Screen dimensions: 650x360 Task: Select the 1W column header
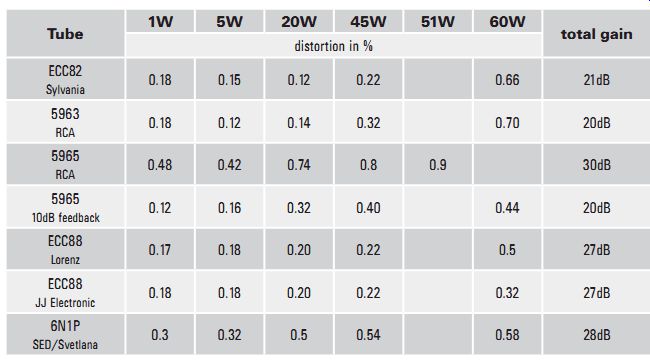coord(160,21)
